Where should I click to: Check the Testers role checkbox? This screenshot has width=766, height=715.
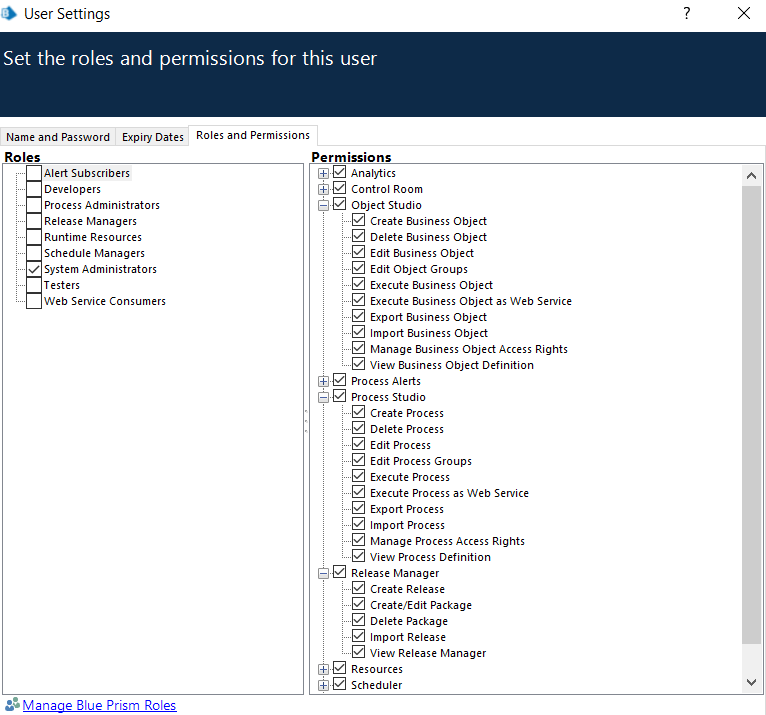click(34, 285)
